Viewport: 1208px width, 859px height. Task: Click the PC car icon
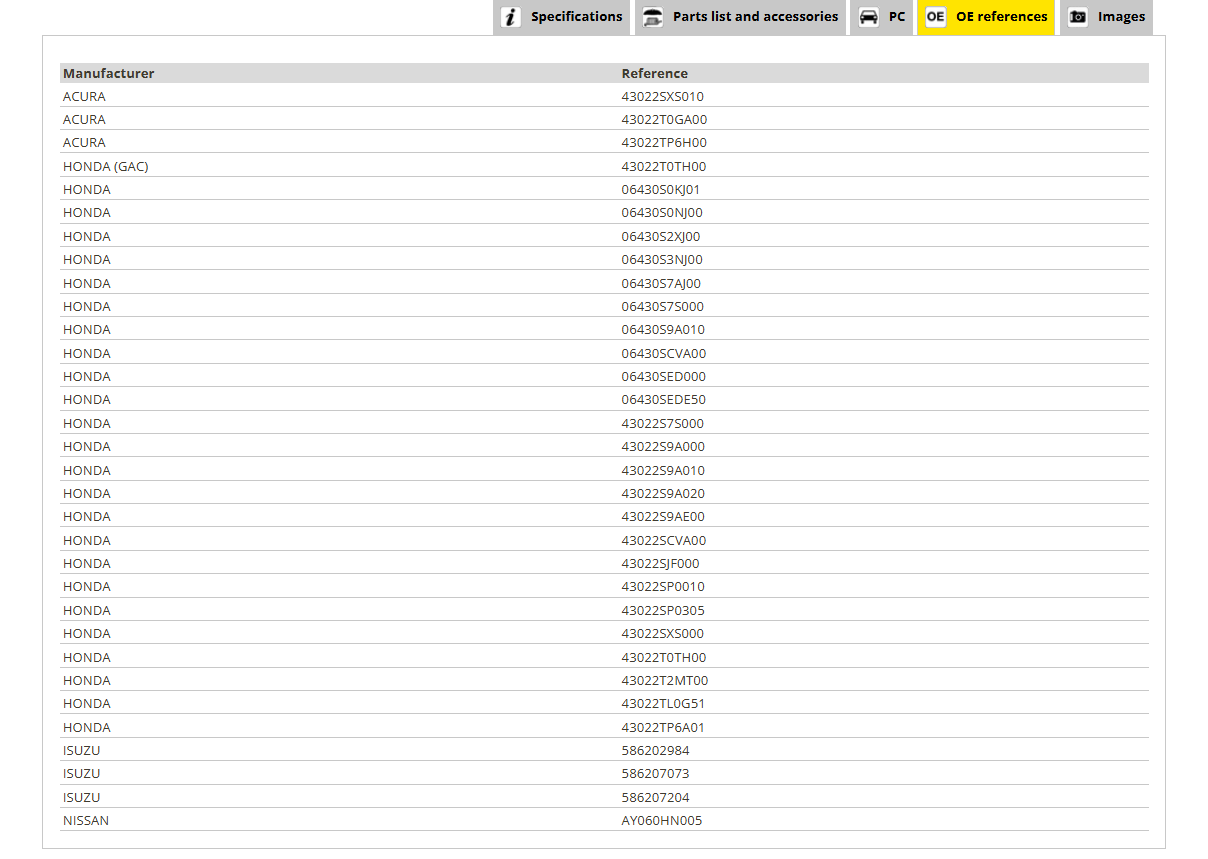click(x=869, y=16)
